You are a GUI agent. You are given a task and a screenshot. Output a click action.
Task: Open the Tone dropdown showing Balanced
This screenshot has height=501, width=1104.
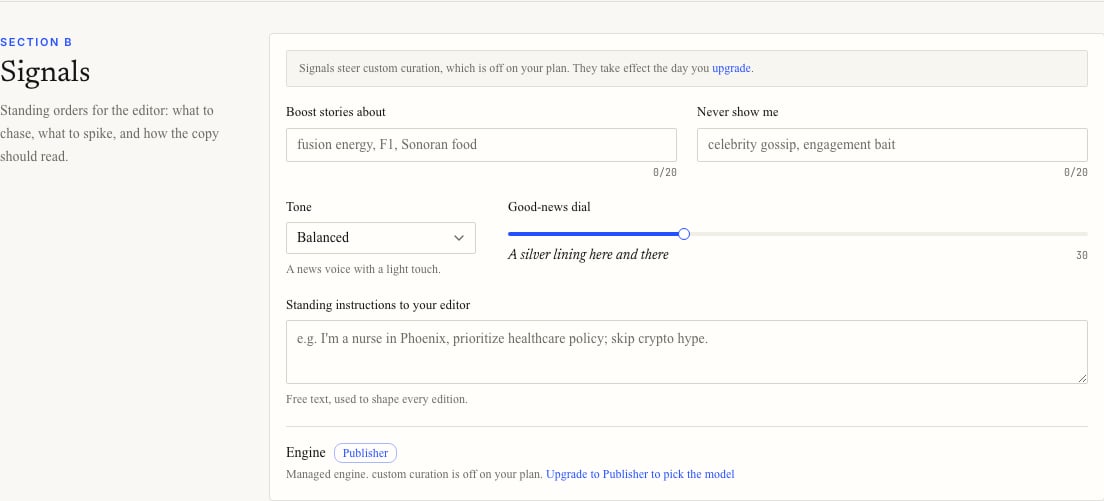[x=380, y=238]
